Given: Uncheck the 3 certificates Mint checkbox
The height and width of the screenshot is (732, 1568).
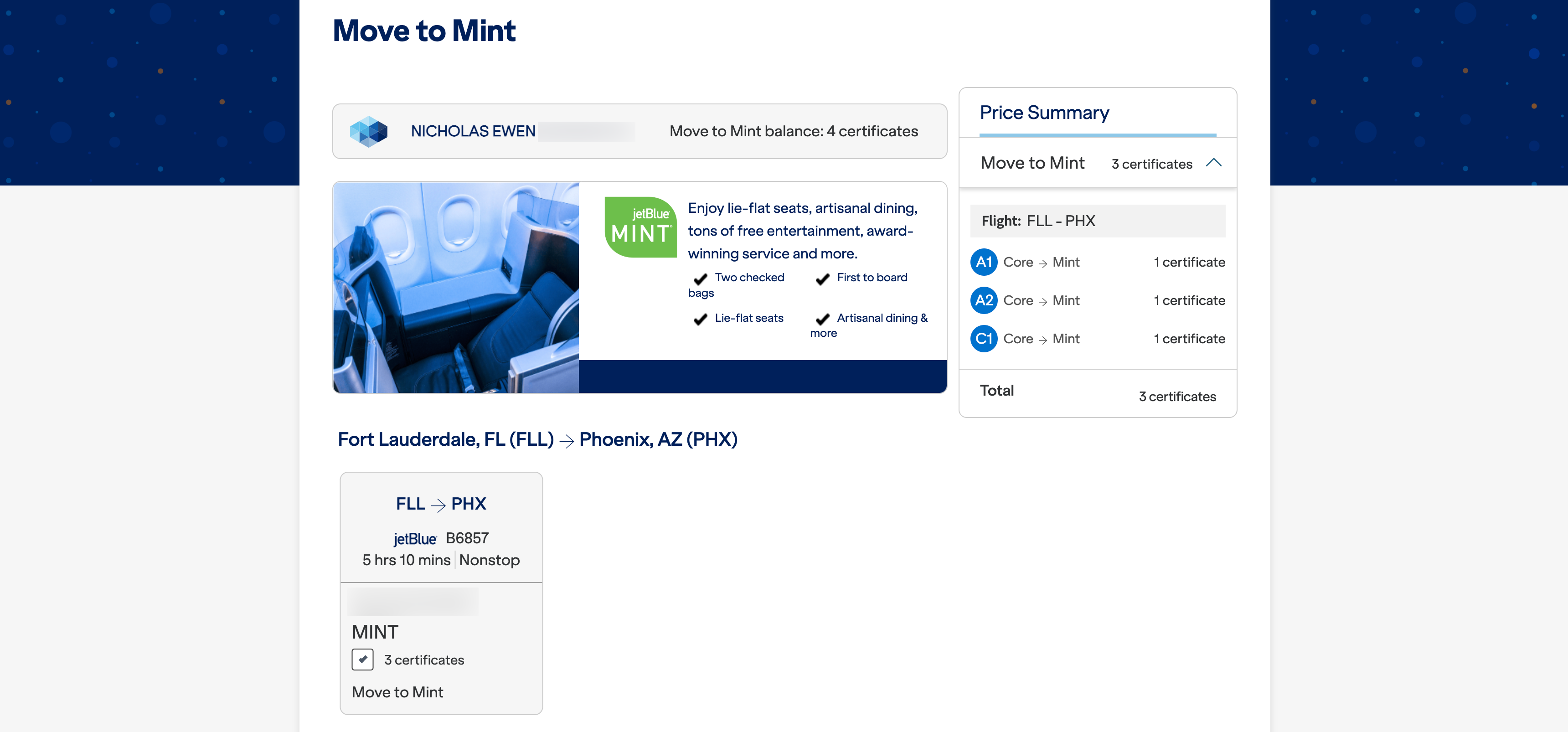Looking at the screenshot, I should pyautogui.click(x=362, y=660).
